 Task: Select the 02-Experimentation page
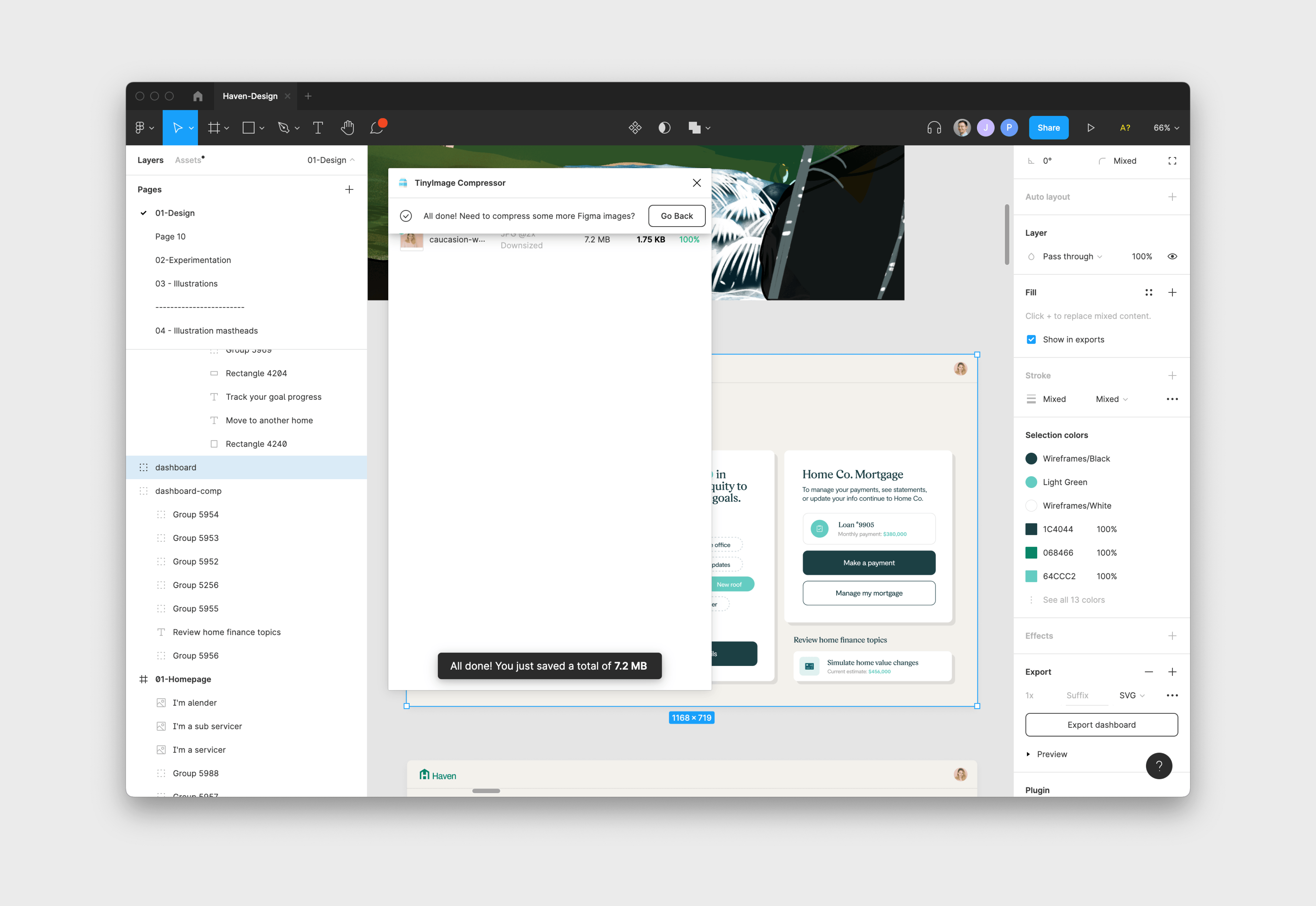click(x=193, y=260)
